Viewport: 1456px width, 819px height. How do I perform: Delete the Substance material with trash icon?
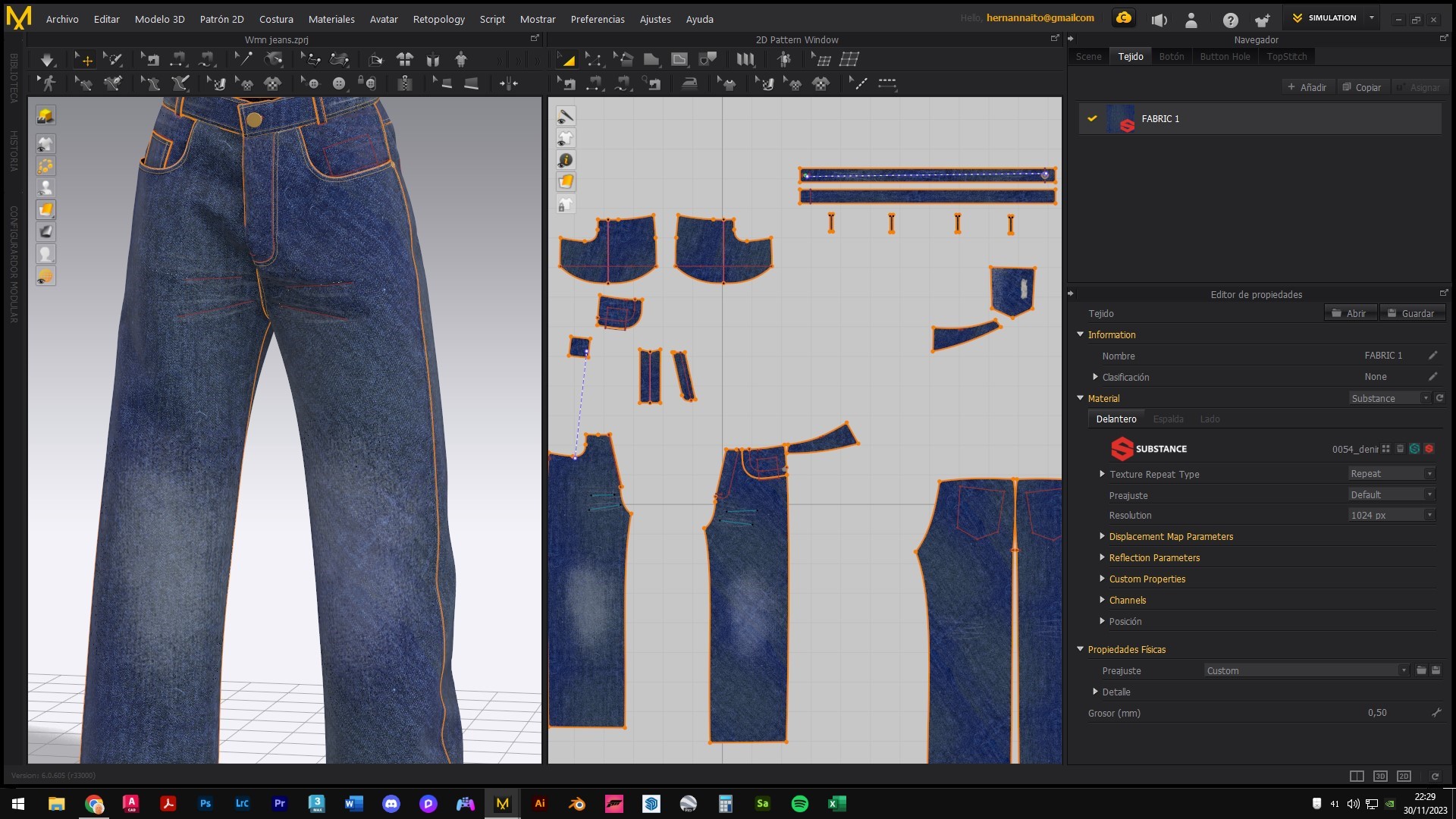click(x=1400, y=449)
